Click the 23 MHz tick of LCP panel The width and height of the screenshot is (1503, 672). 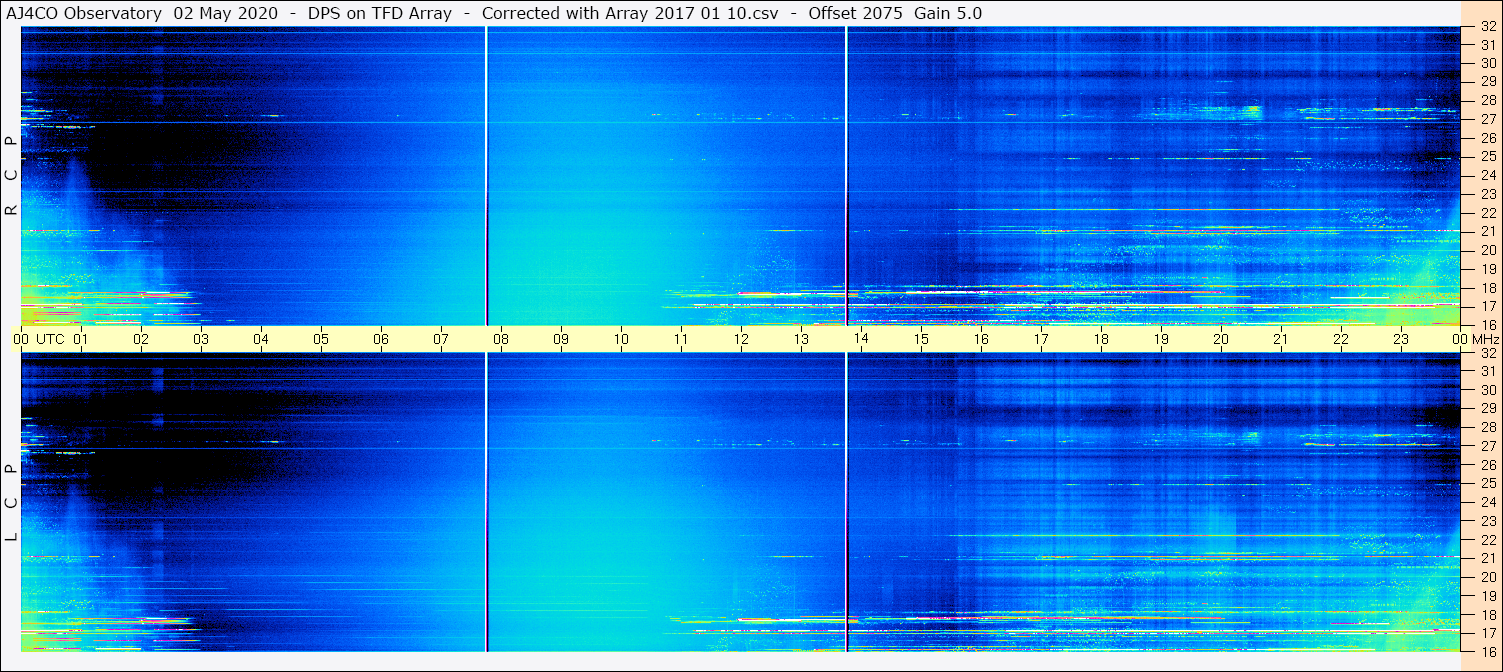(x=1487, y=521)
